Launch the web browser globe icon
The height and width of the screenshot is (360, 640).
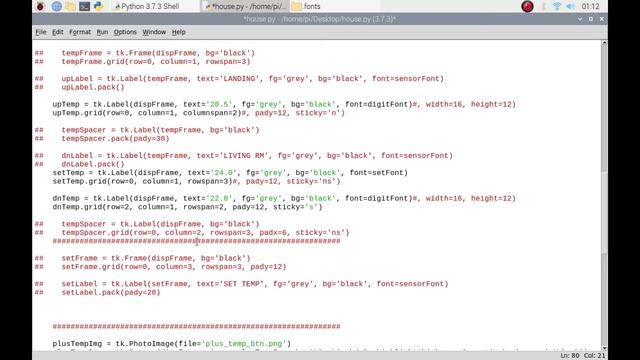tap(56, 6)
